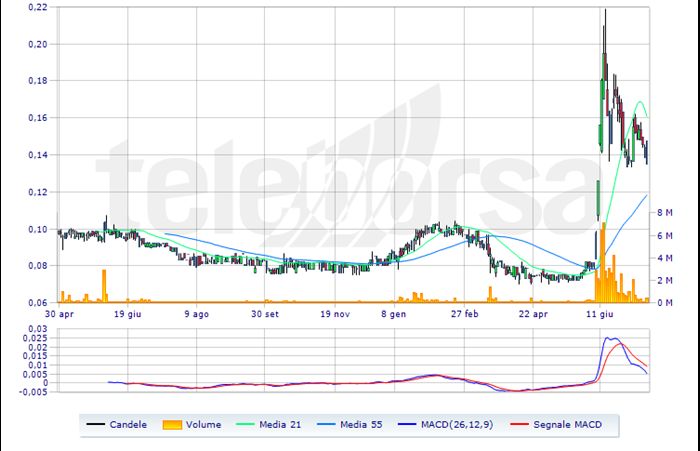This screenshot has width=700, height=451.
Task: Click the 27 feb date label
Action: coord(464,314)
